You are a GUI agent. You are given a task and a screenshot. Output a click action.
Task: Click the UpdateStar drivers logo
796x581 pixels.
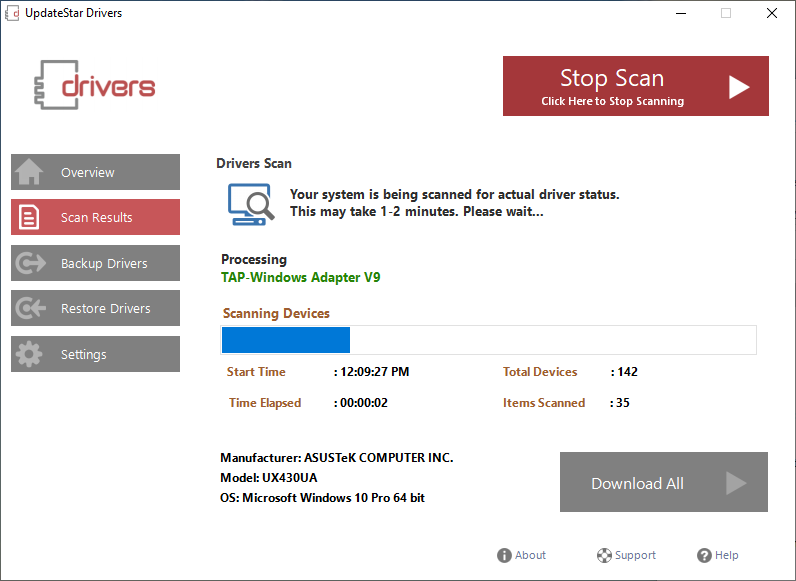pos(95,86)
